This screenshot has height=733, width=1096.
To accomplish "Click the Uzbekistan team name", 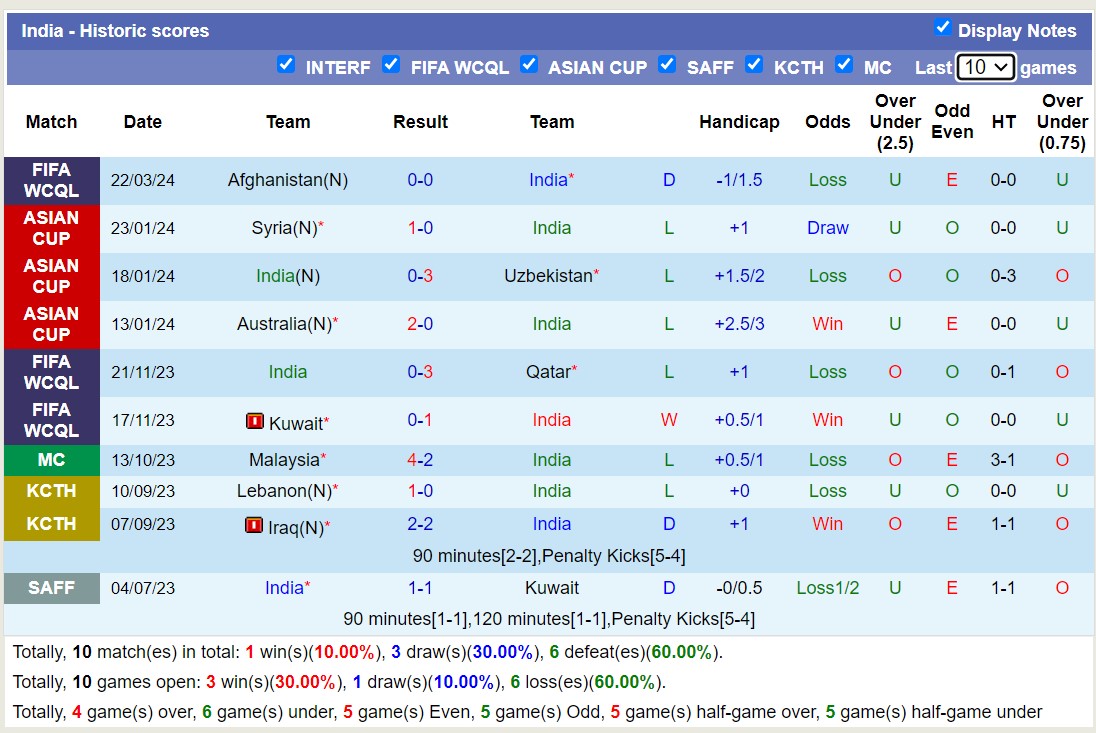I will pyautogui.click(x=548, y=276).
